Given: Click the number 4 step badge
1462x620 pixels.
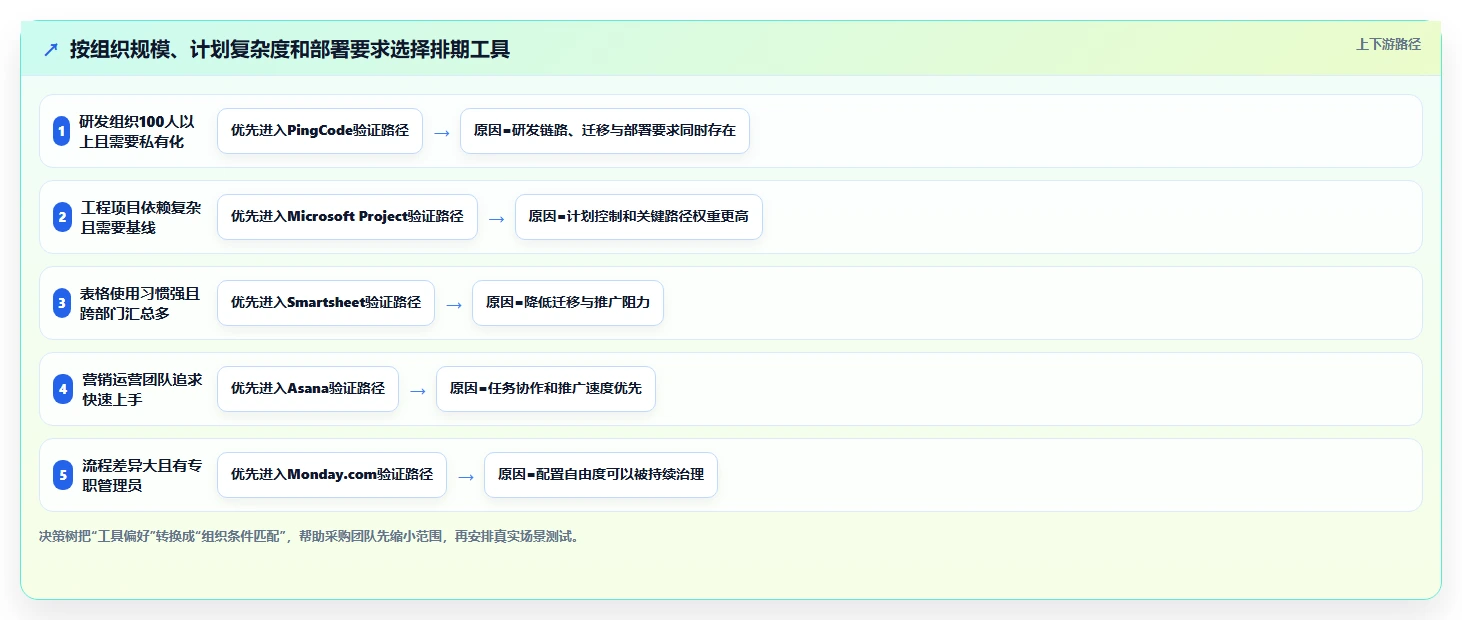Looking at the screenshot, I should point(62,389).
